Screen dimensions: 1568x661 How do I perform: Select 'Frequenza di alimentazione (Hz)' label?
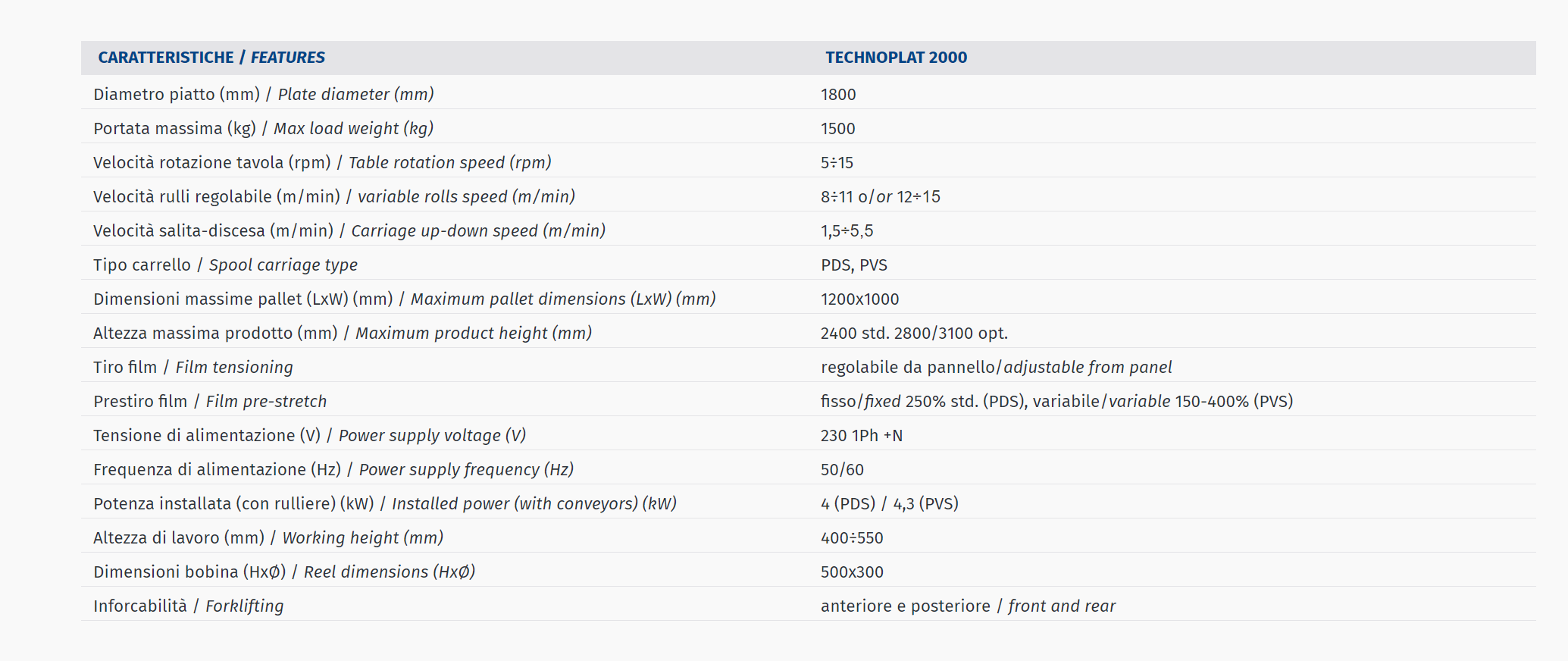333,470
